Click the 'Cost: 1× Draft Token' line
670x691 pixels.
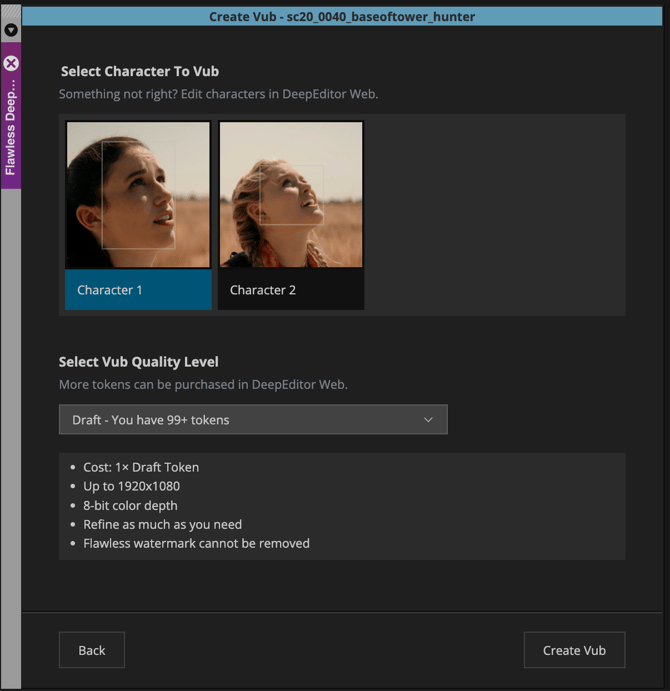[141, 467]
